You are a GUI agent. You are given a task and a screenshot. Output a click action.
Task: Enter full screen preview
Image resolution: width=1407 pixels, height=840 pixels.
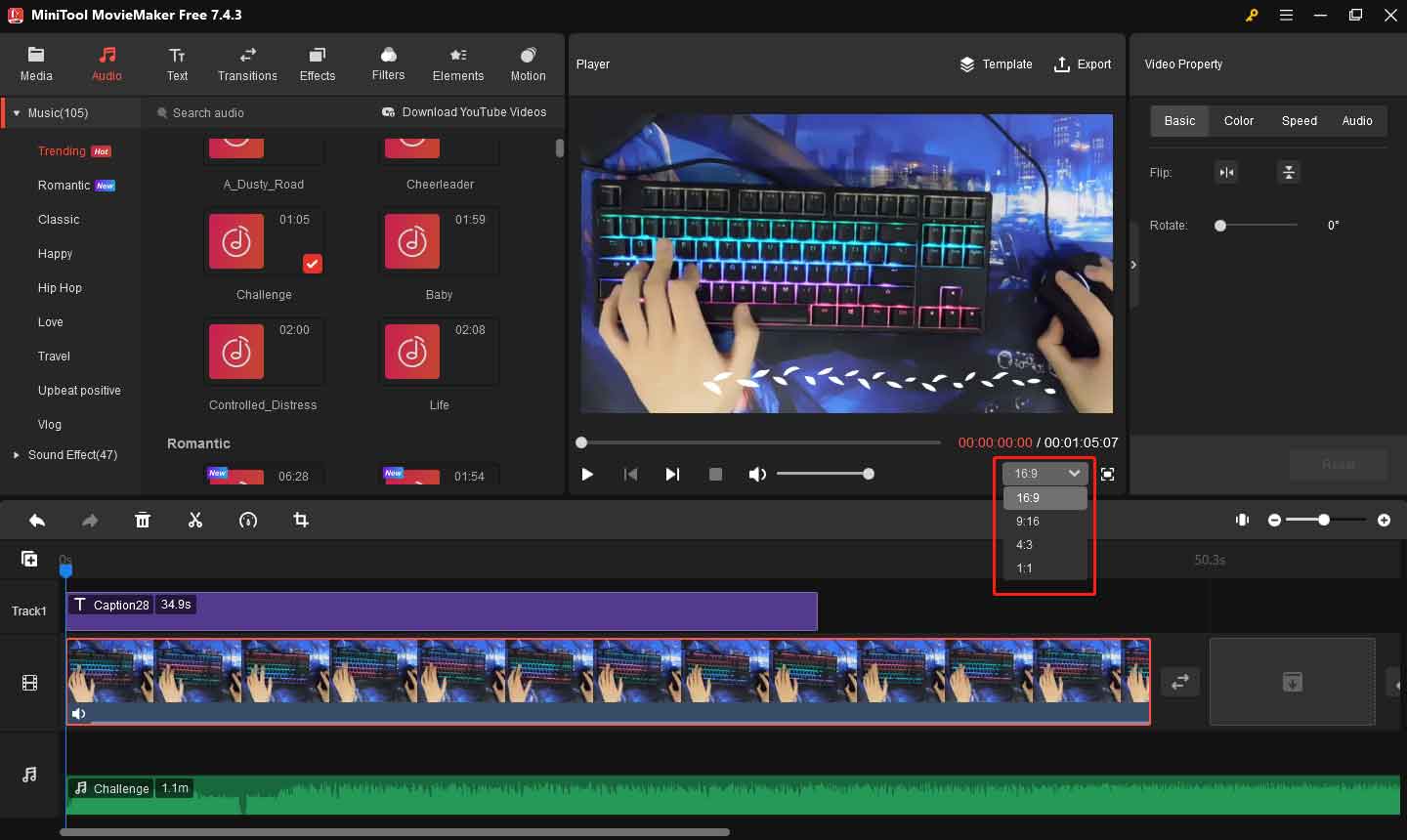point(1107,475)
